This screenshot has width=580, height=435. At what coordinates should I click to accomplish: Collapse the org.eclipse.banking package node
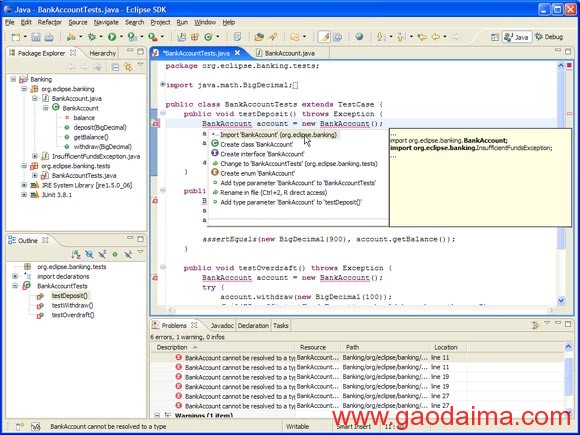click(24, 89)
